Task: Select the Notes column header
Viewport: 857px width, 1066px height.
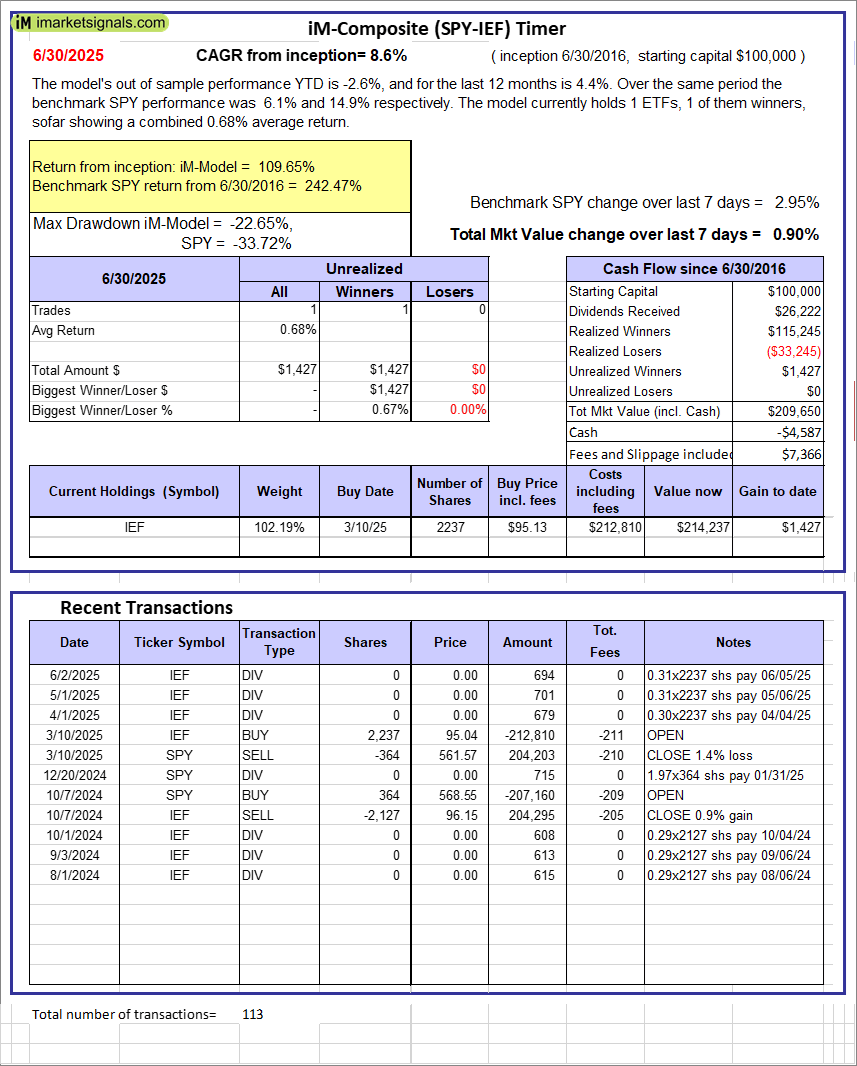Action: coord(733,642)
